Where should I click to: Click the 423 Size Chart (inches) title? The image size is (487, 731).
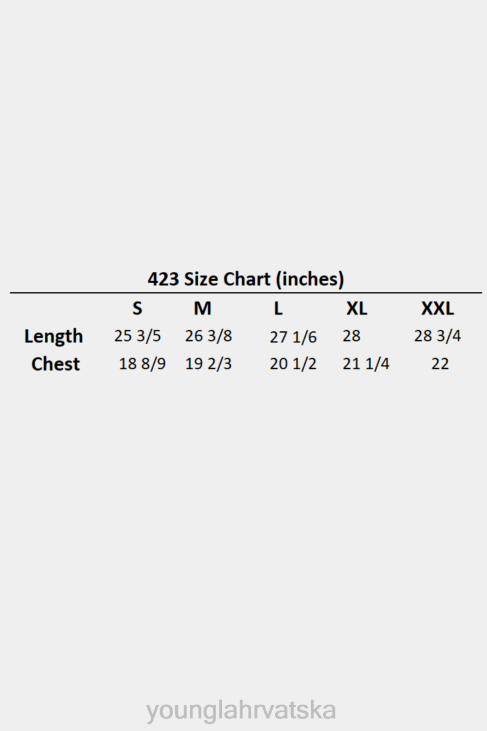pos(246,279)
